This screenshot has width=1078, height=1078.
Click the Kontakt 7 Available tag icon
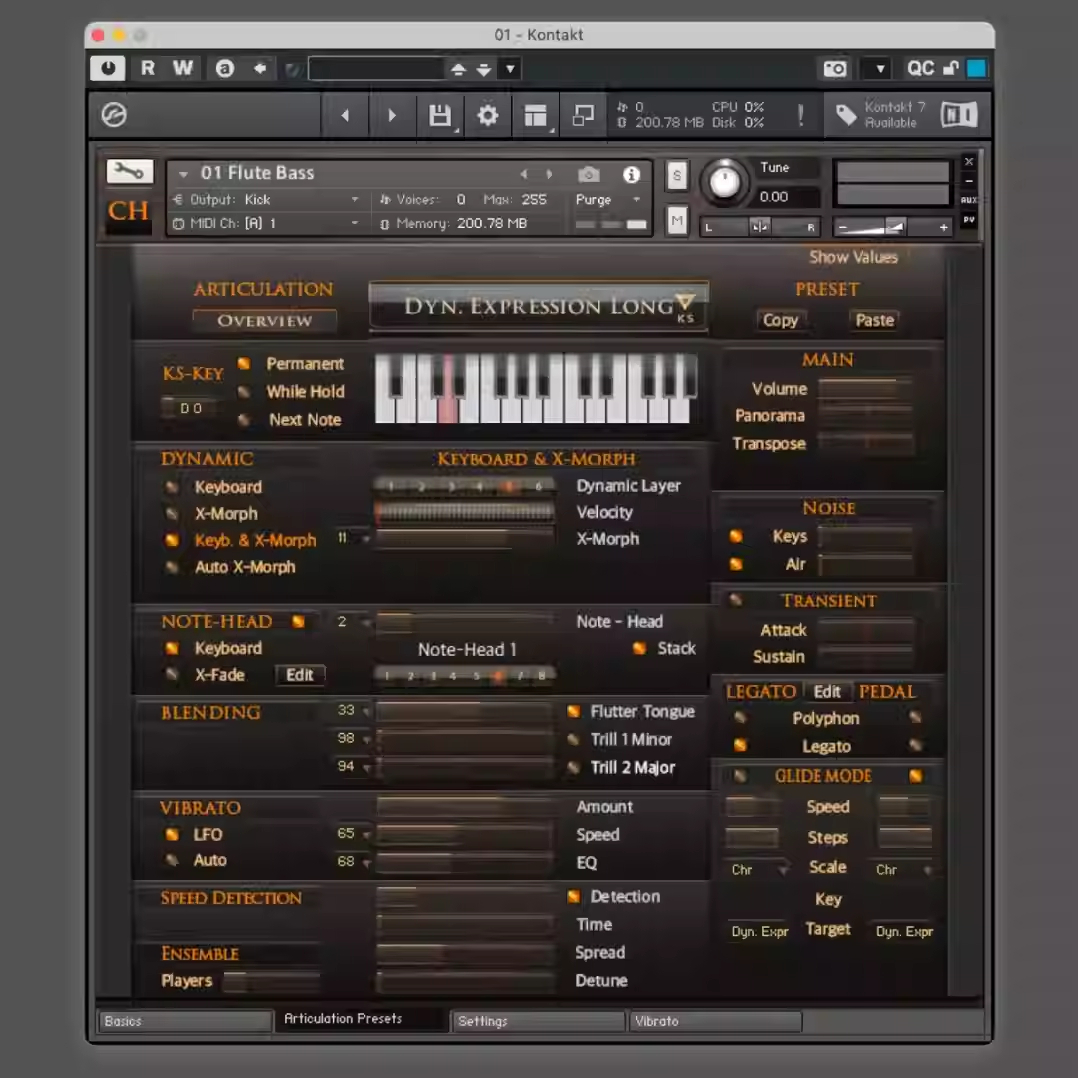(846, 115)
